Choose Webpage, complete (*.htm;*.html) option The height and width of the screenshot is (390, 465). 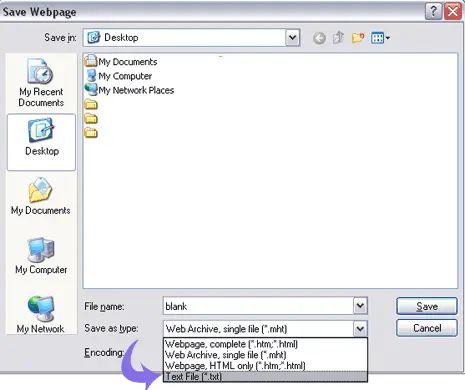tap(265, 344)
